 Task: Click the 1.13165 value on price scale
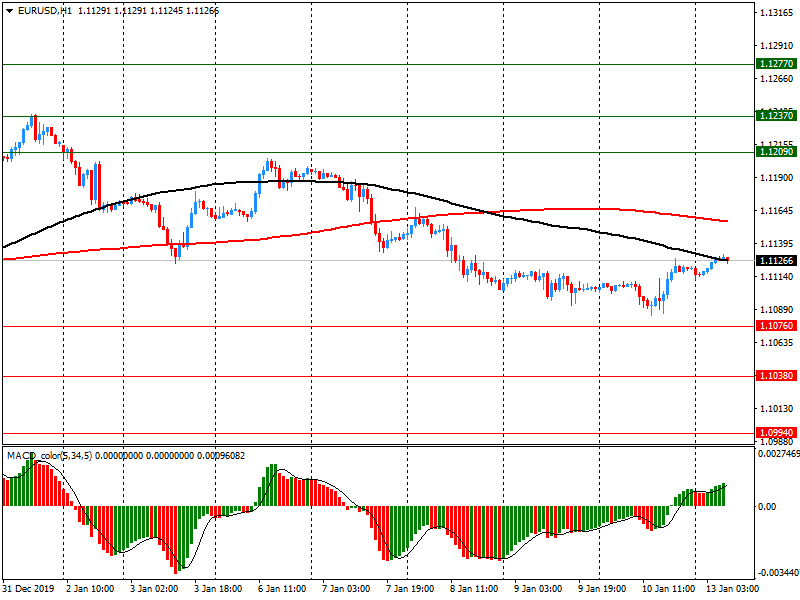tap(776, 13)
